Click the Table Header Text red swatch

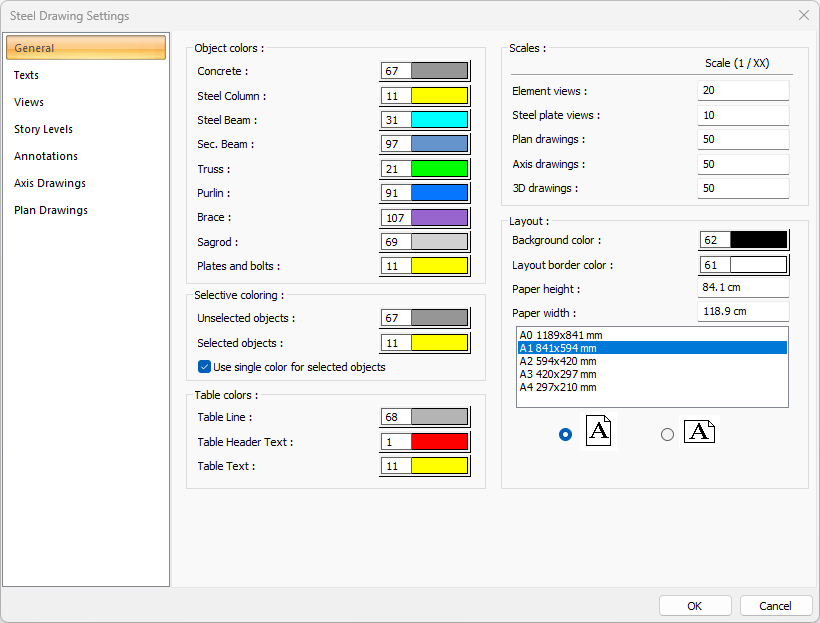(439, 442)
